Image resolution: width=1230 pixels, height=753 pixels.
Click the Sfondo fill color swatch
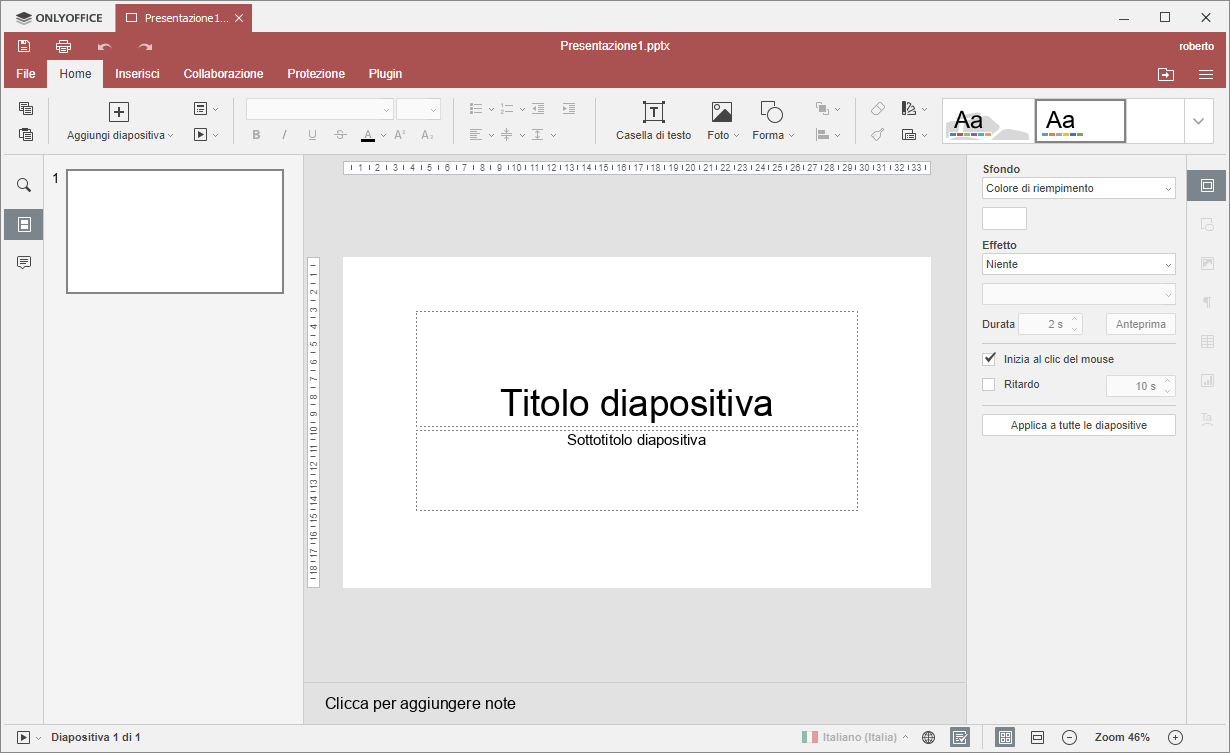click(x=1004, y=218)
